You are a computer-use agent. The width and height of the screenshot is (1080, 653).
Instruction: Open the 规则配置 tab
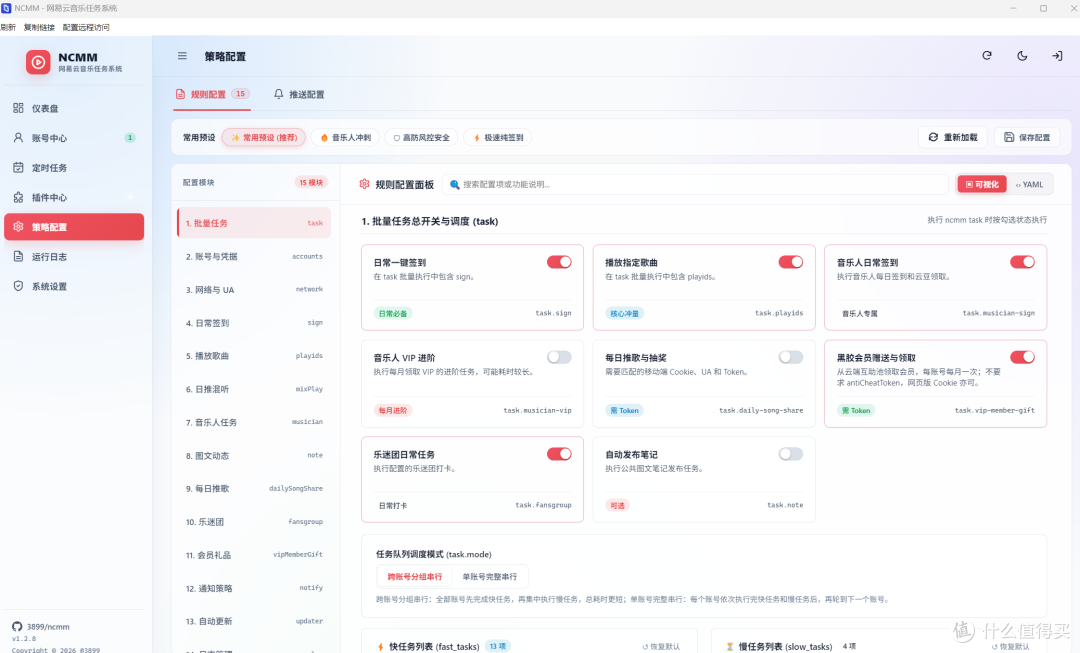(212, 94)
